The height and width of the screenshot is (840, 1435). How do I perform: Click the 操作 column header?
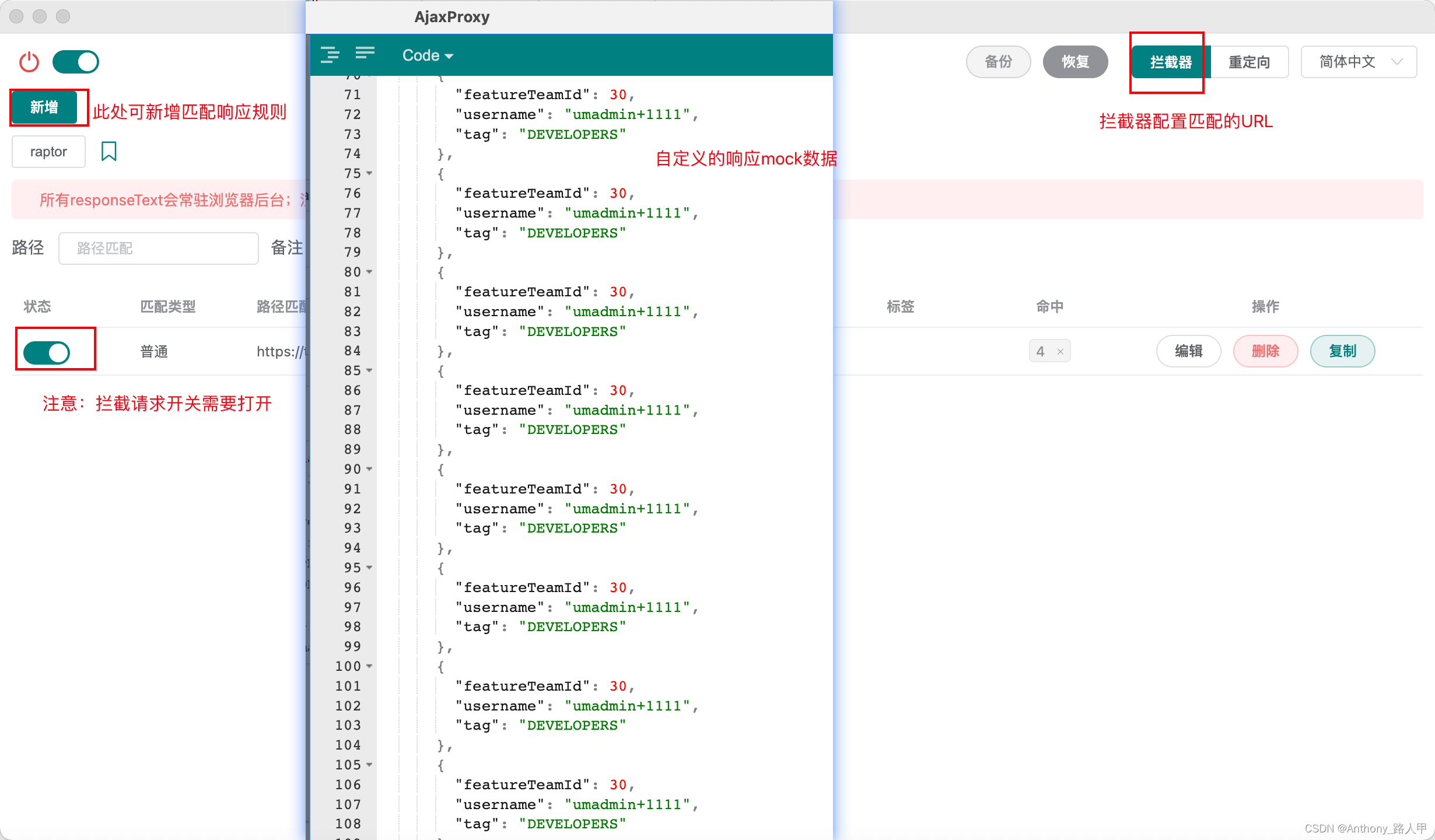click(x=1266, y=307)
